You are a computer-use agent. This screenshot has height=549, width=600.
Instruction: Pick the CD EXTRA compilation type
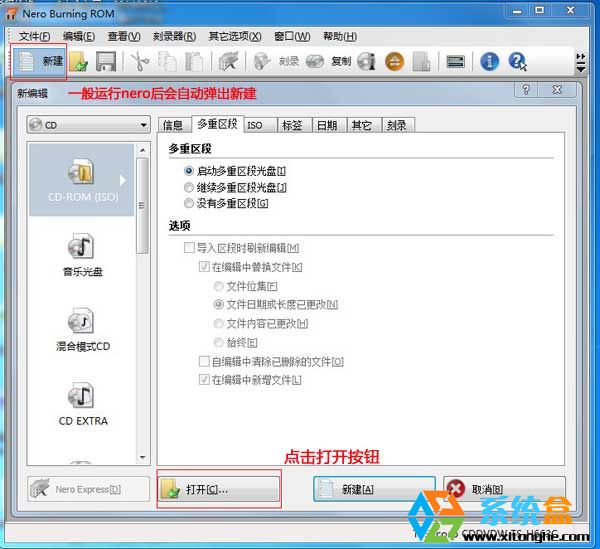pos(83,403)
